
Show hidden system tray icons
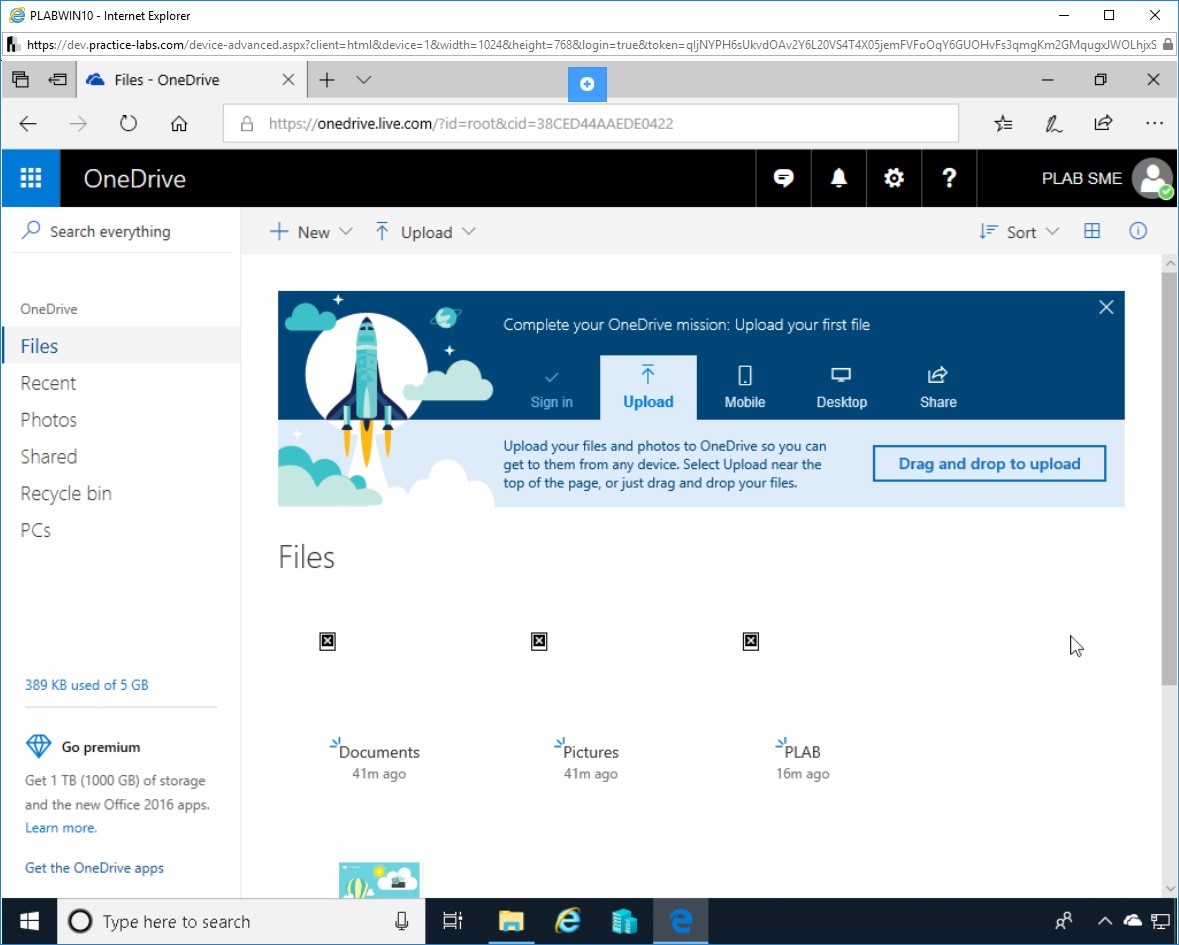[x=1105, y=921]
